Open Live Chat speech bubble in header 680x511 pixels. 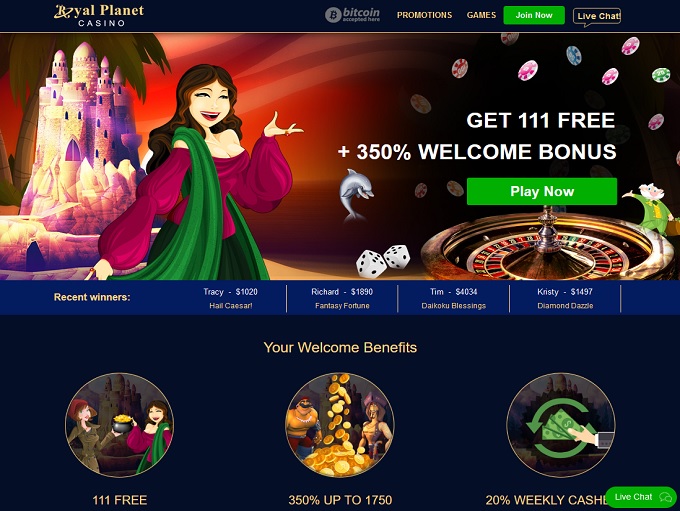597,17
